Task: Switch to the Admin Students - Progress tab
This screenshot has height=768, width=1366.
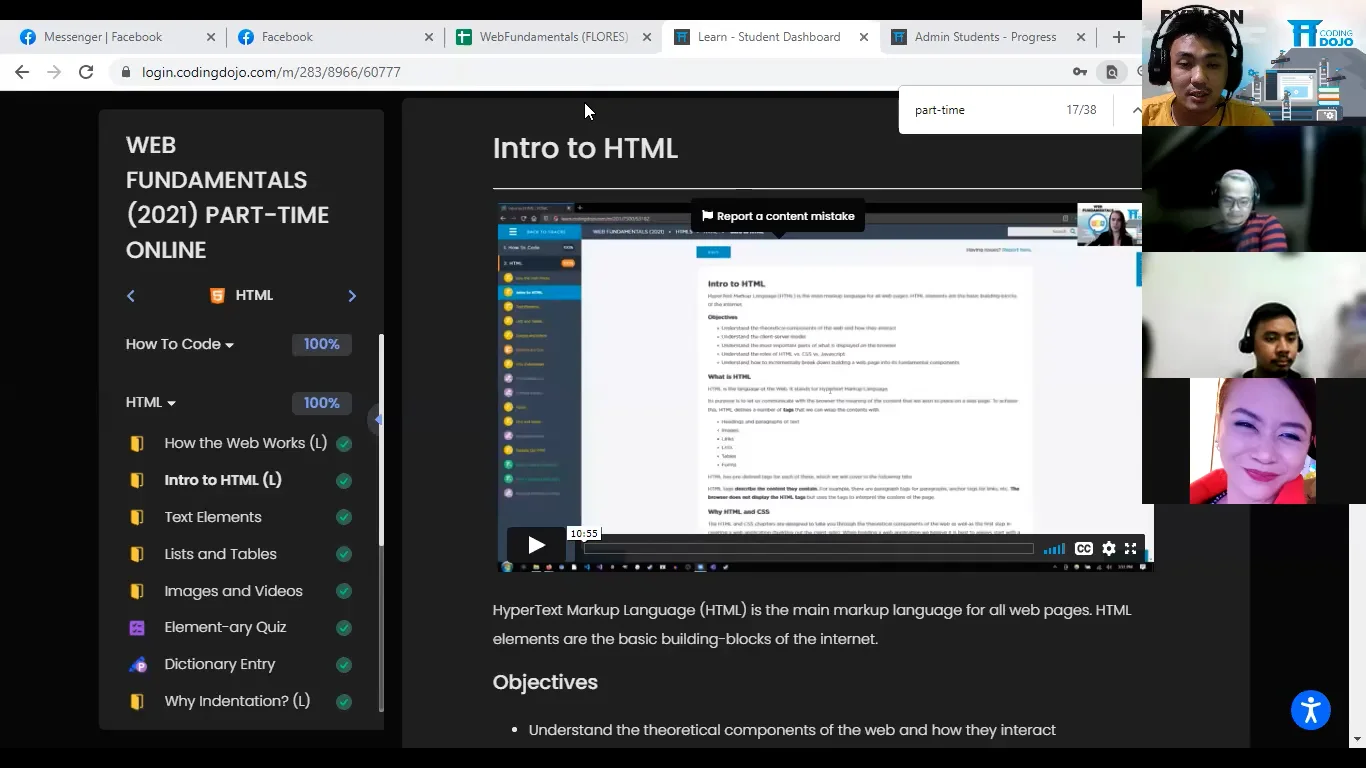Action: point(988,37)
